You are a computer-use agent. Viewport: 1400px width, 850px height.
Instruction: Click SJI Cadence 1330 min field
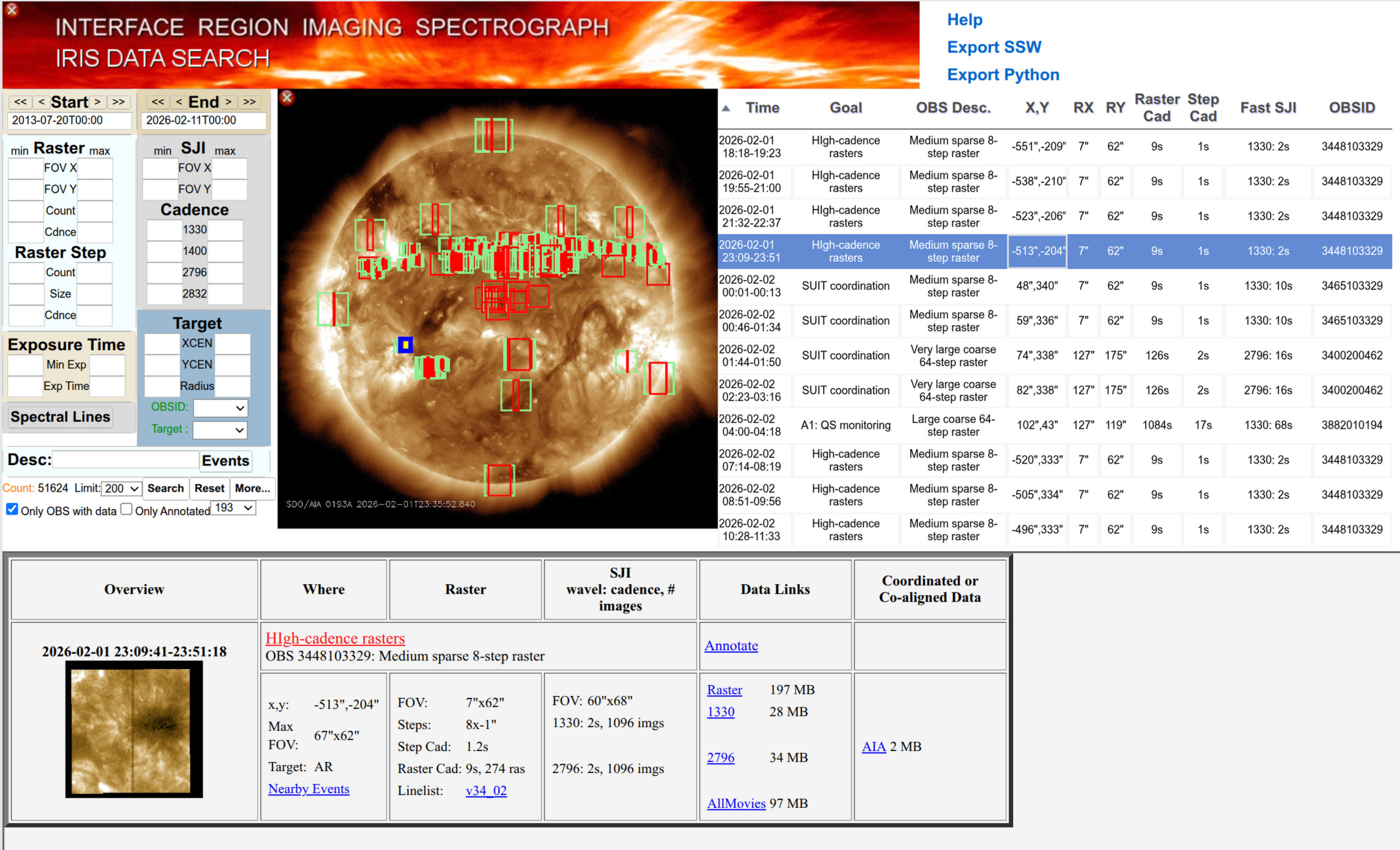(x=164, y=230)
